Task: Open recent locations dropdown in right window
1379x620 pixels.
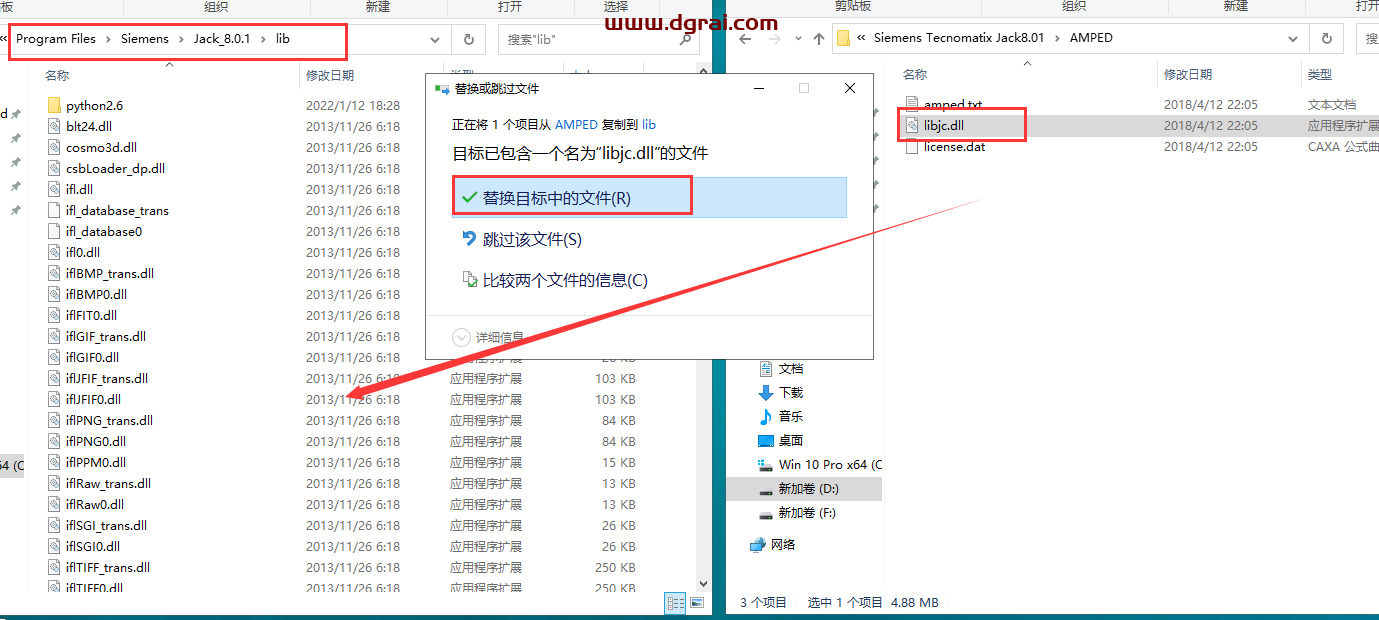Action: [799, 39]
